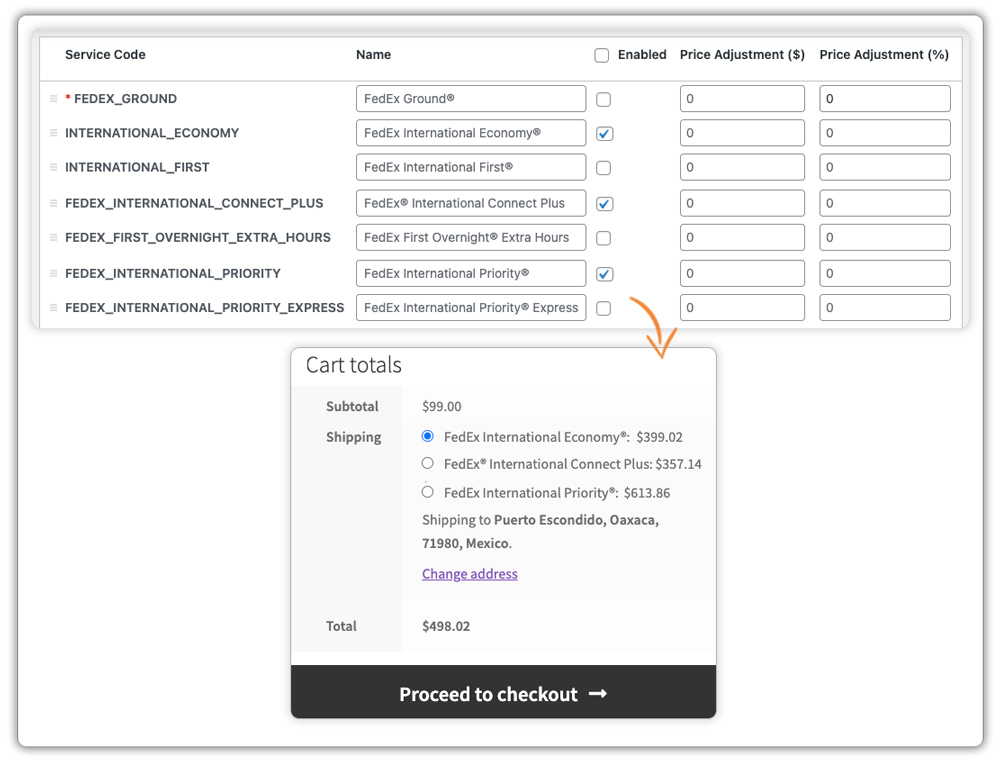Click drag handle of FEDEX_FIRST_OVERNIGHT_EXTRA_HOURS
Screen dimensions: 1000x761
pyautogui.click(x=54, y=237)
